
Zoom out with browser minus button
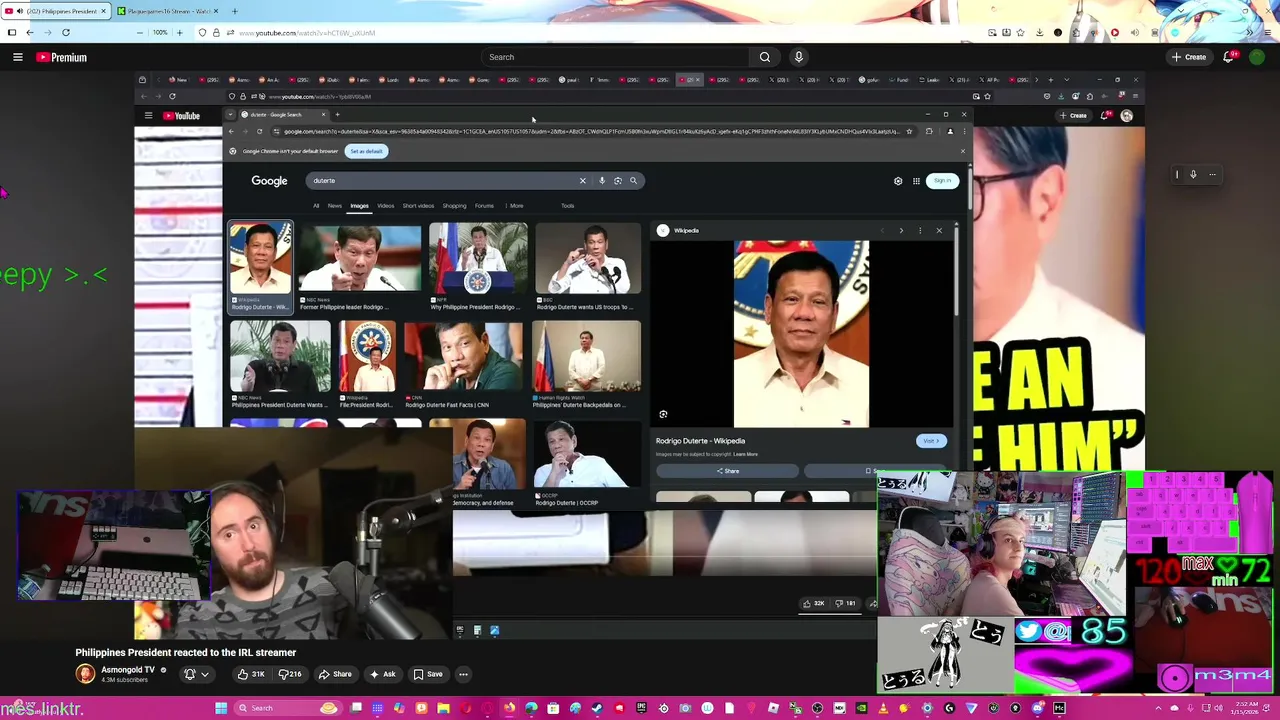(x=139, y=32)
